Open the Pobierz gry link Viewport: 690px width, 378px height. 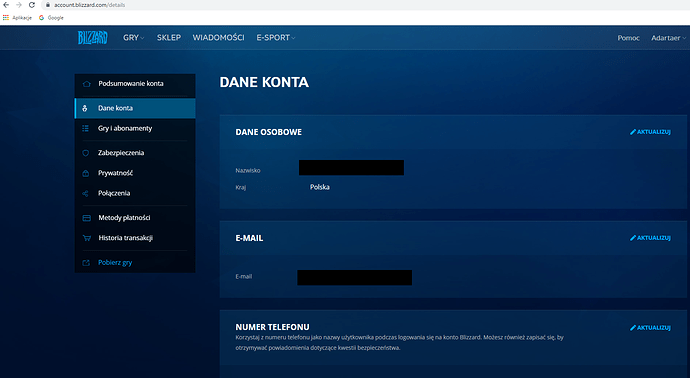(115, 263)
